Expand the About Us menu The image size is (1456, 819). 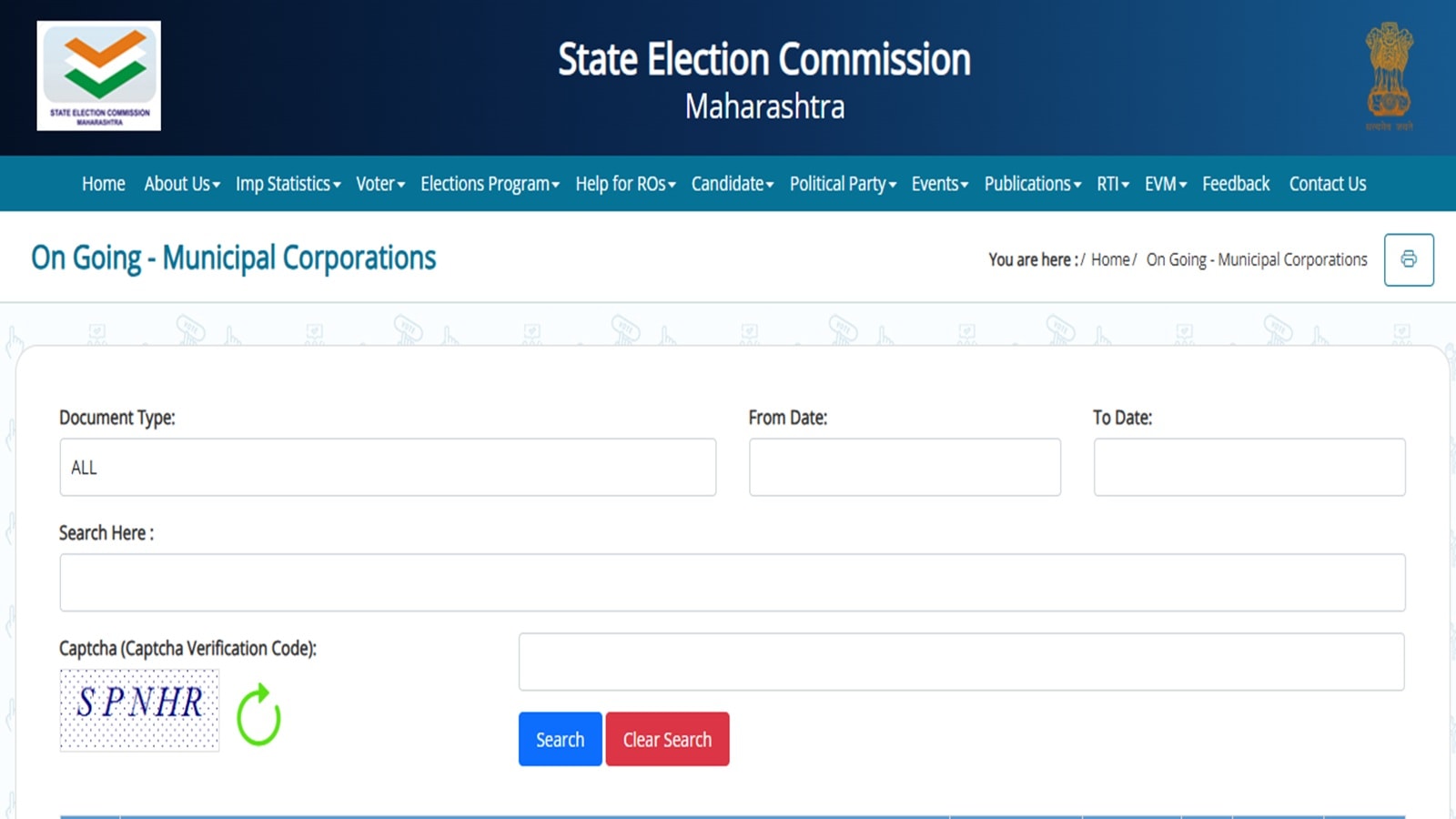point(180,184)
